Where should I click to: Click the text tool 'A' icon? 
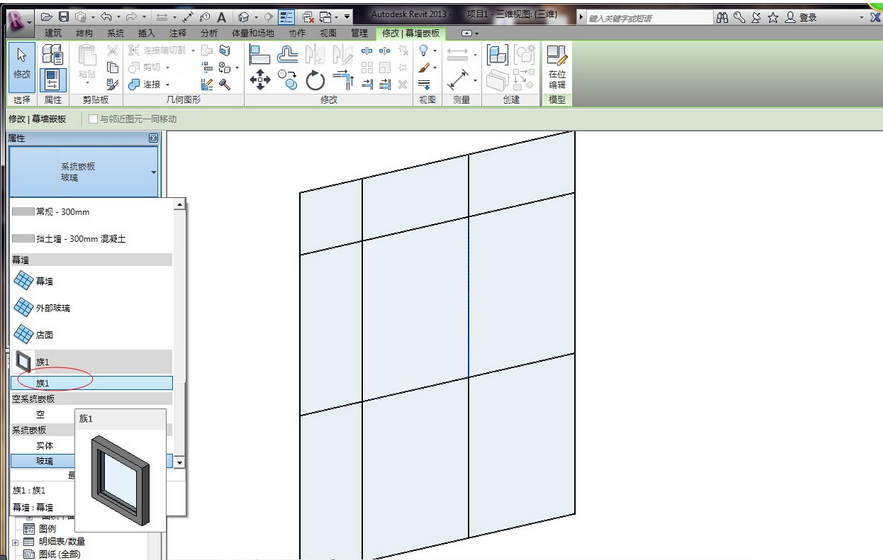coord(220,17)
